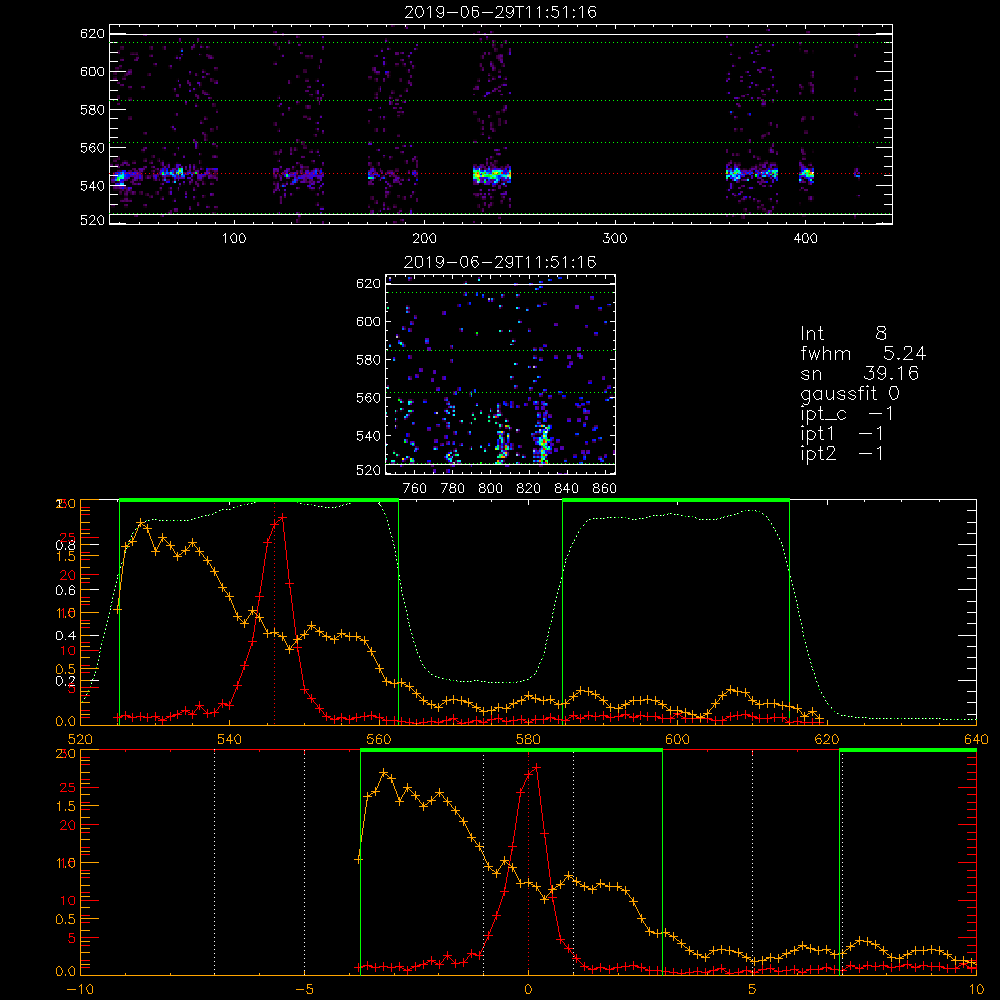
Task: Click the left thick green bar atop profile plot
Action: click(x=259, y=501)
